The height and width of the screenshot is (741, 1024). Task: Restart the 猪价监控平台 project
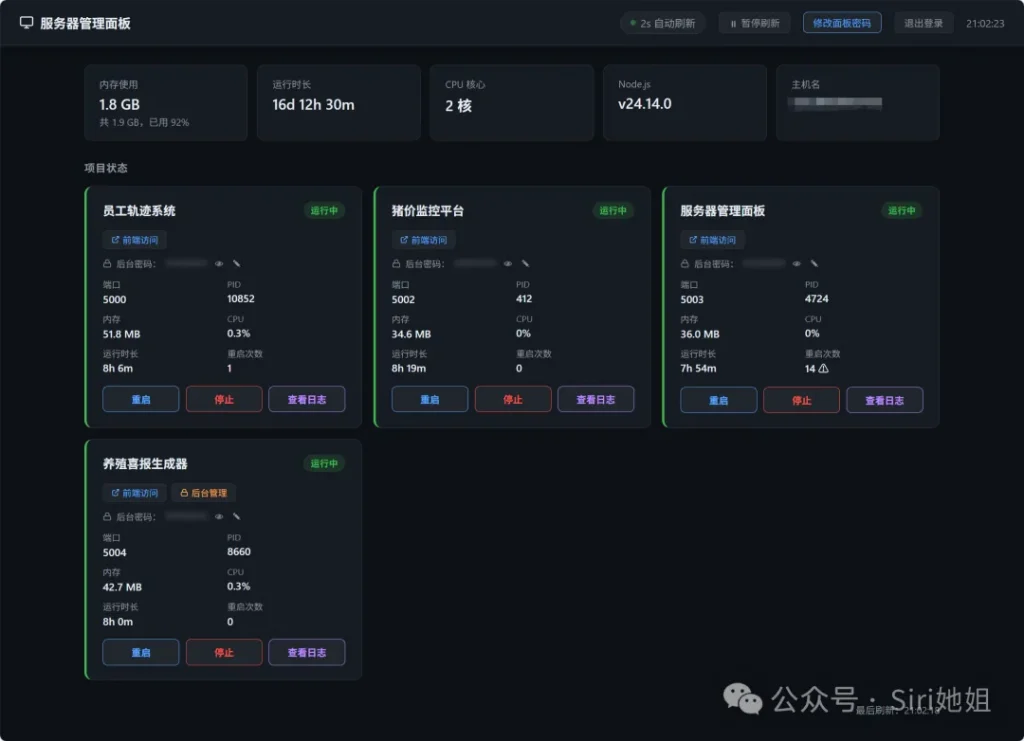(430, 399)
